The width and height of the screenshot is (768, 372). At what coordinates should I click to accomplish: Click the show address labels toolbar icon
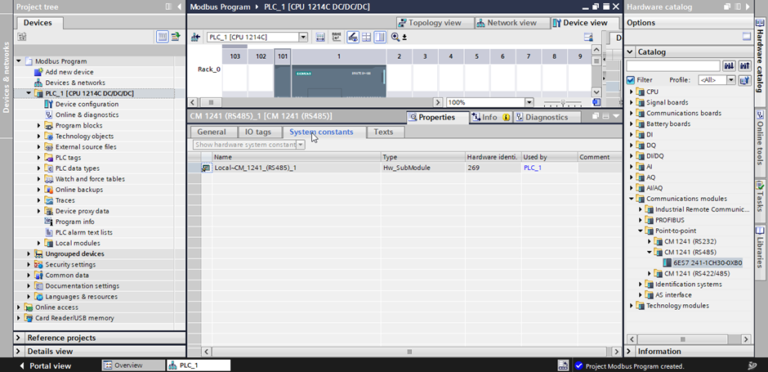click(x=336, y=37)
